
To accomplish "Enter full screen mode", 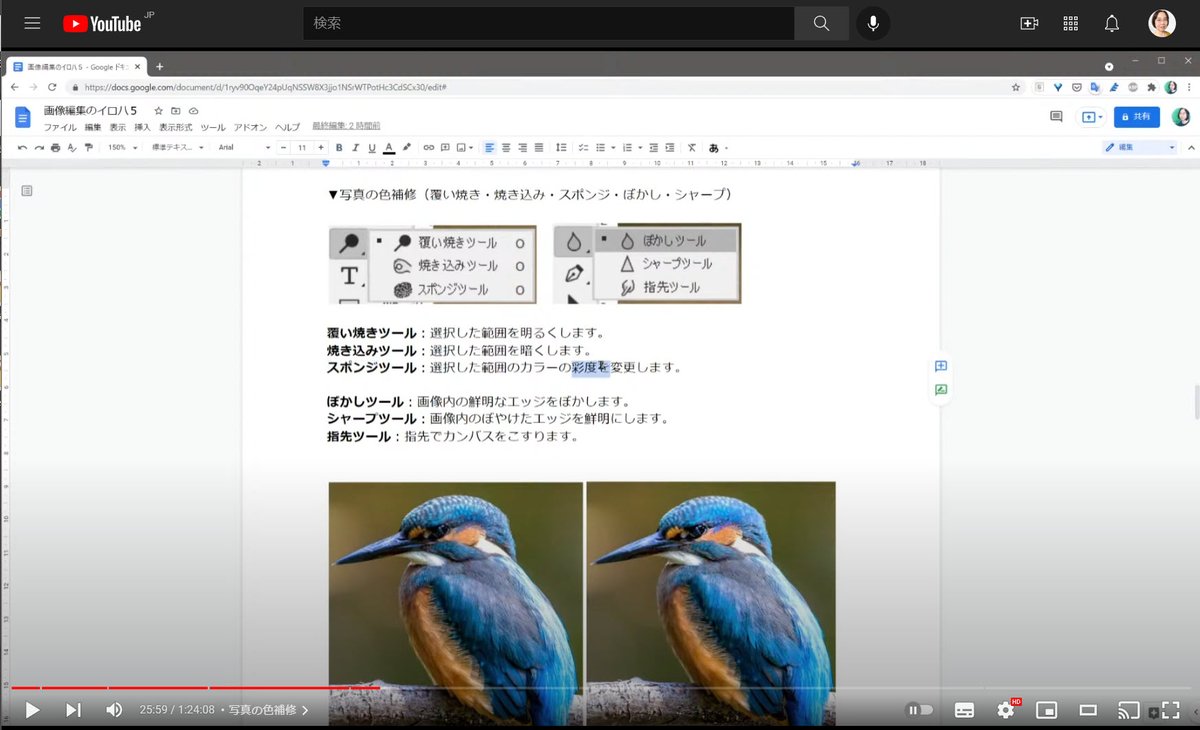I will tap(1171, 710).
